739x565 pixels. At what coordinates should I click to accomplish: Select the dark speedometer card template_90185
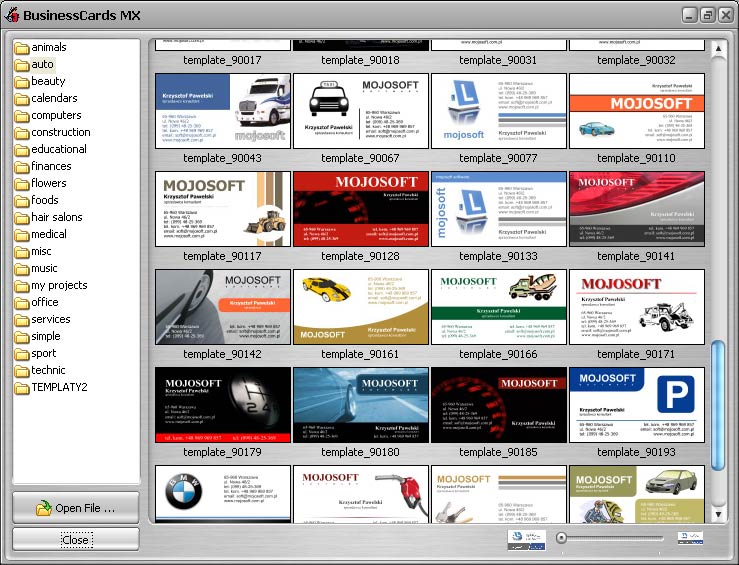pyautogui.click(x=499, y=405)
